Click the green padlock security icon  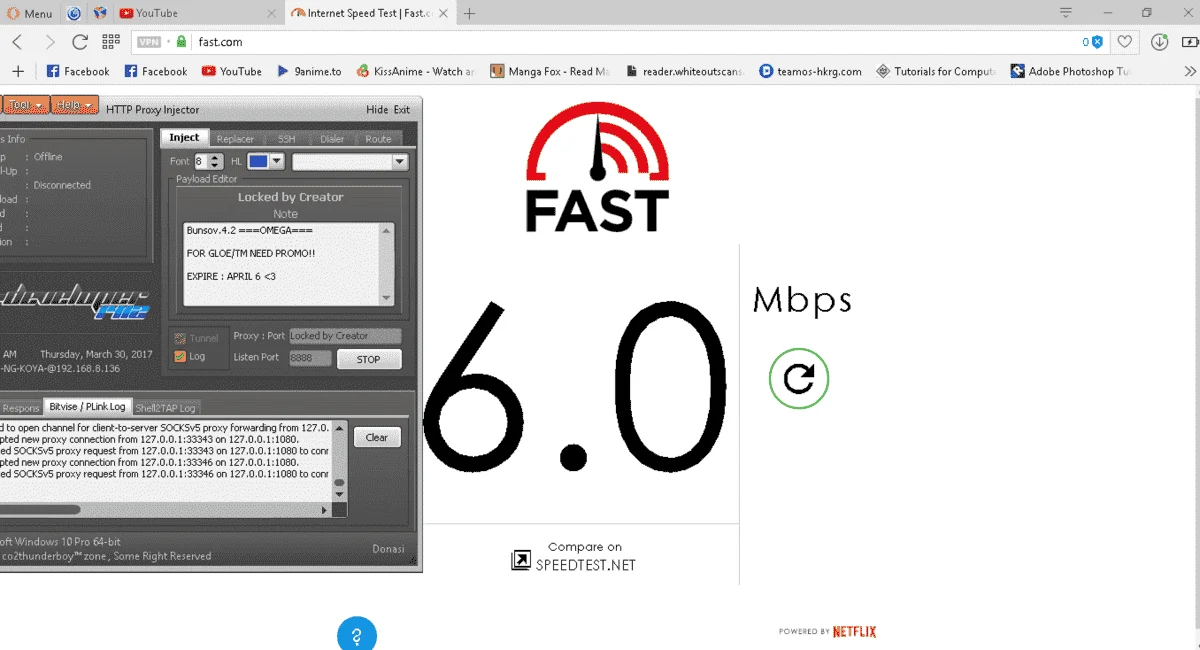coord(181,42)
